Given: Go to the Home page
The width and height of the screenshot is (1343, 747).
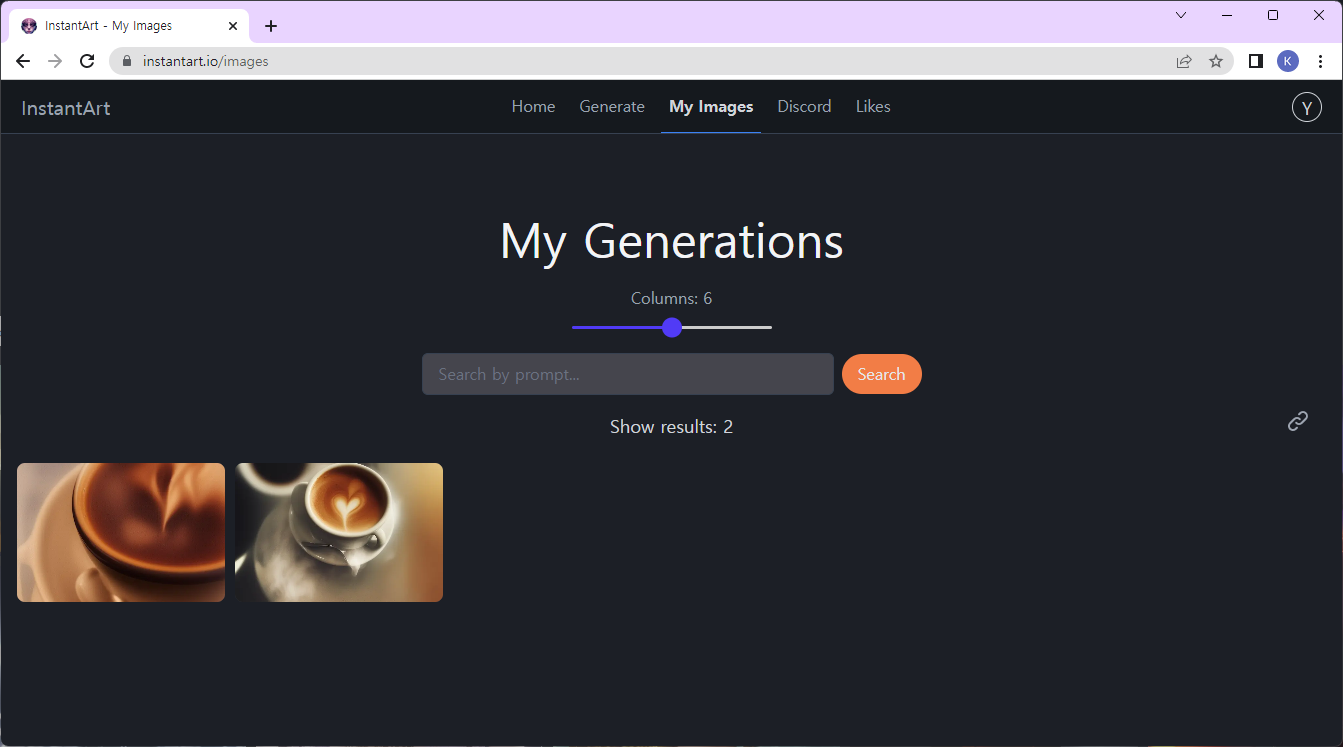Looking at the screenshot, I should coord(533,107).
